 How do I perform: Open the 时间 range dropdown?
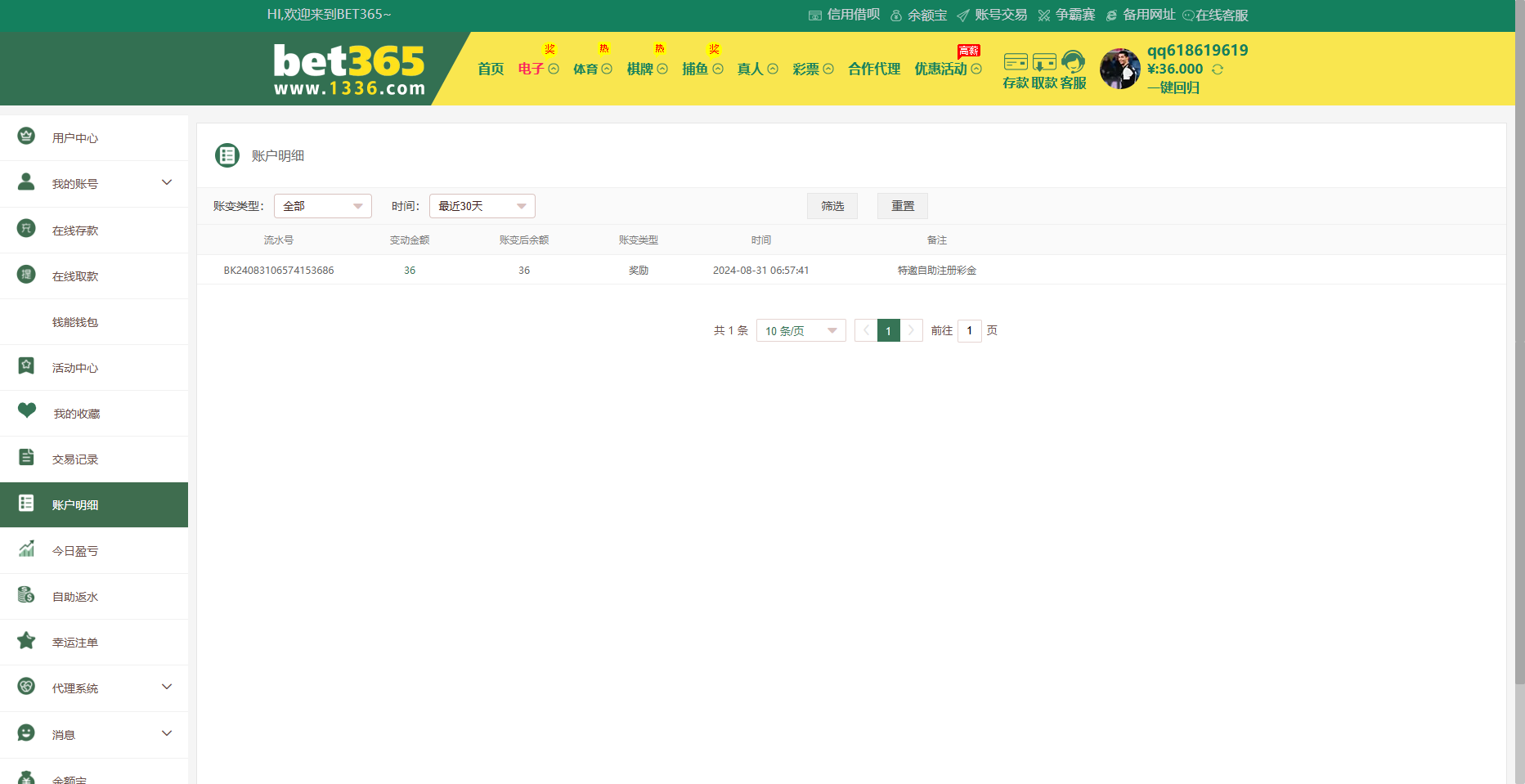(482, 206)
